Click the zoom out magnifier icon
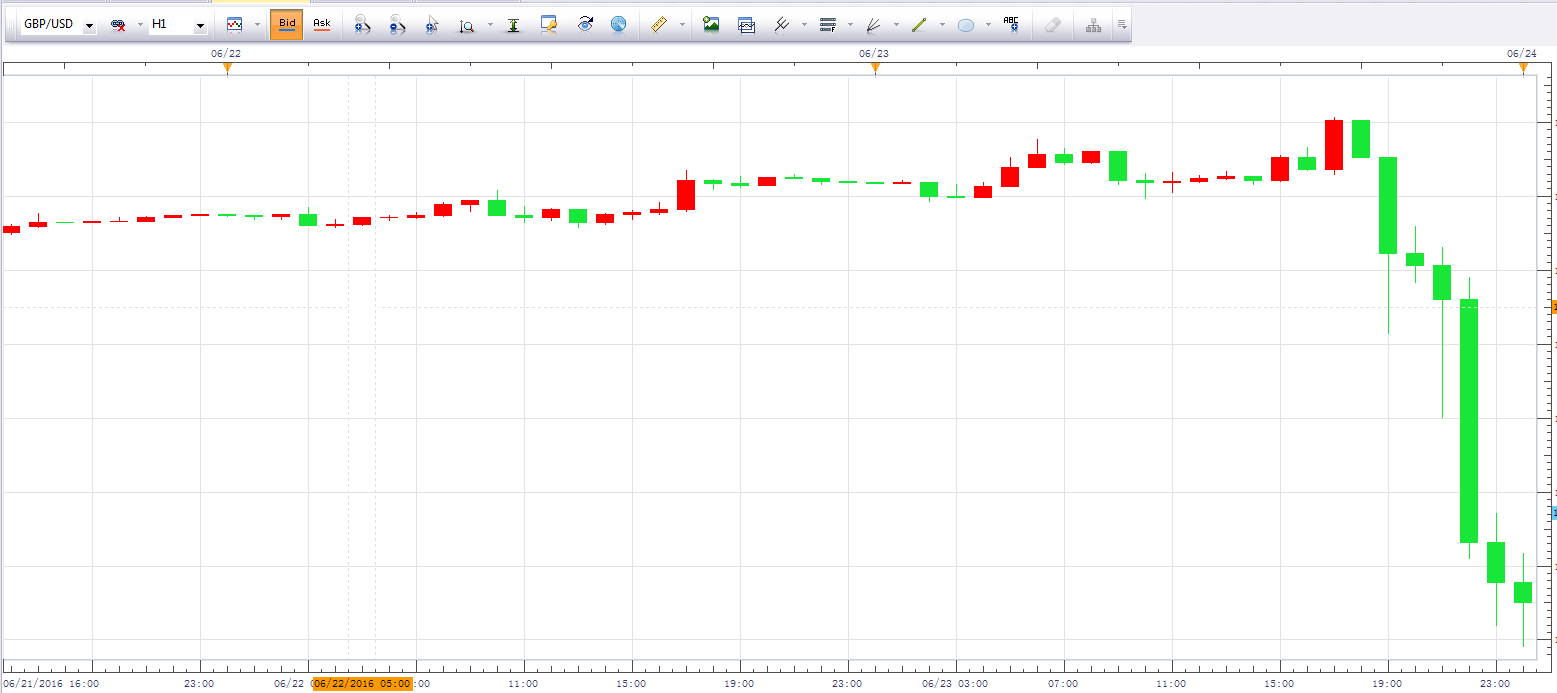 click(397, 25)
